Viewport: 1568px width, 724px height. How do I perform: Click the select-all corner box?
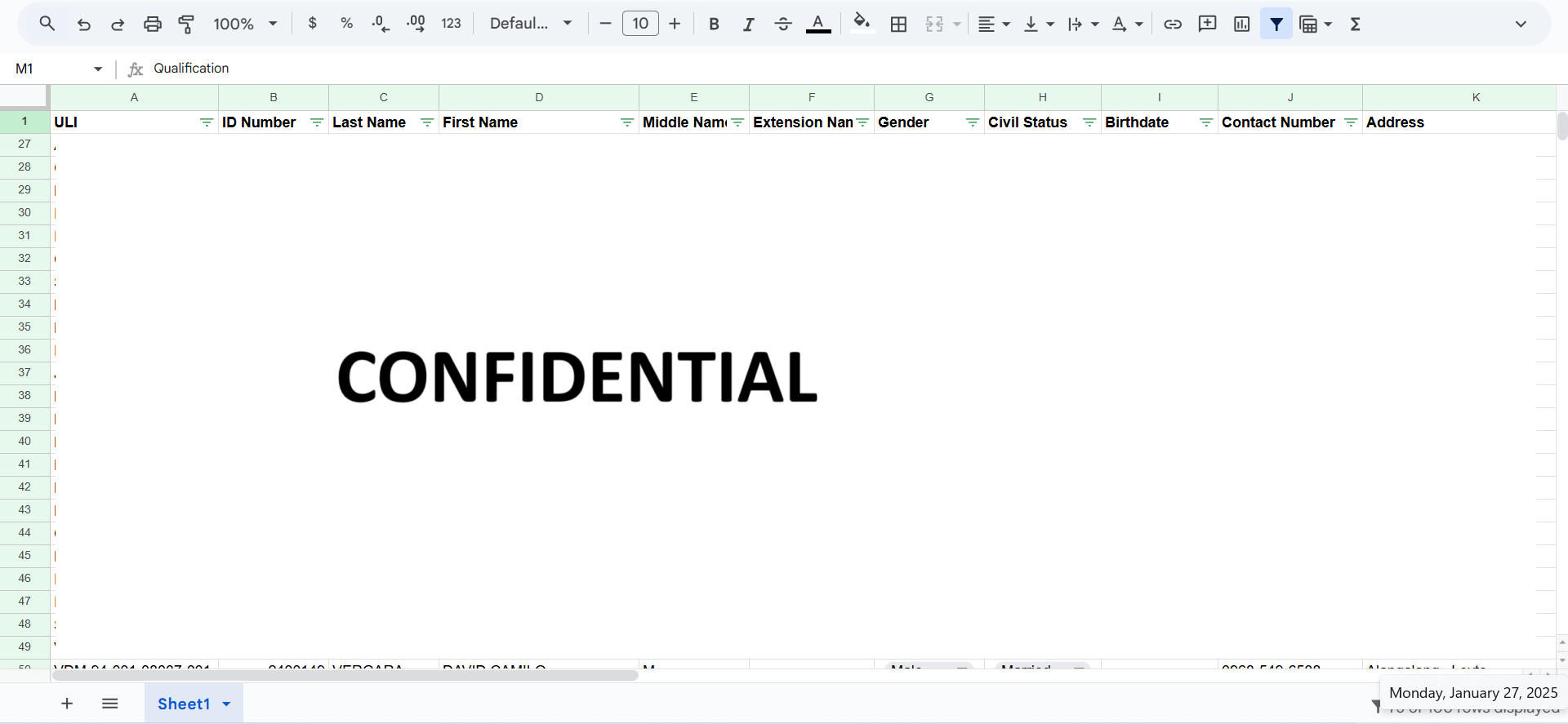pos(24,97)
